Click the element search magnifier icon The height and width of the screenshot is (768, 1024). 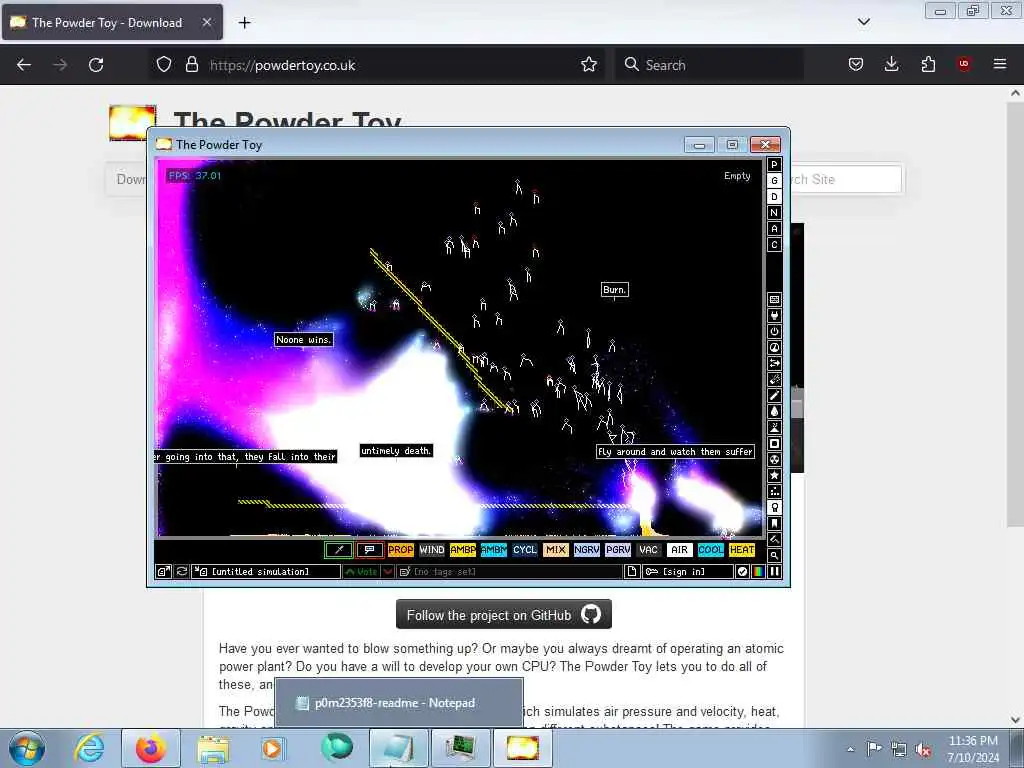click(774, 555)
